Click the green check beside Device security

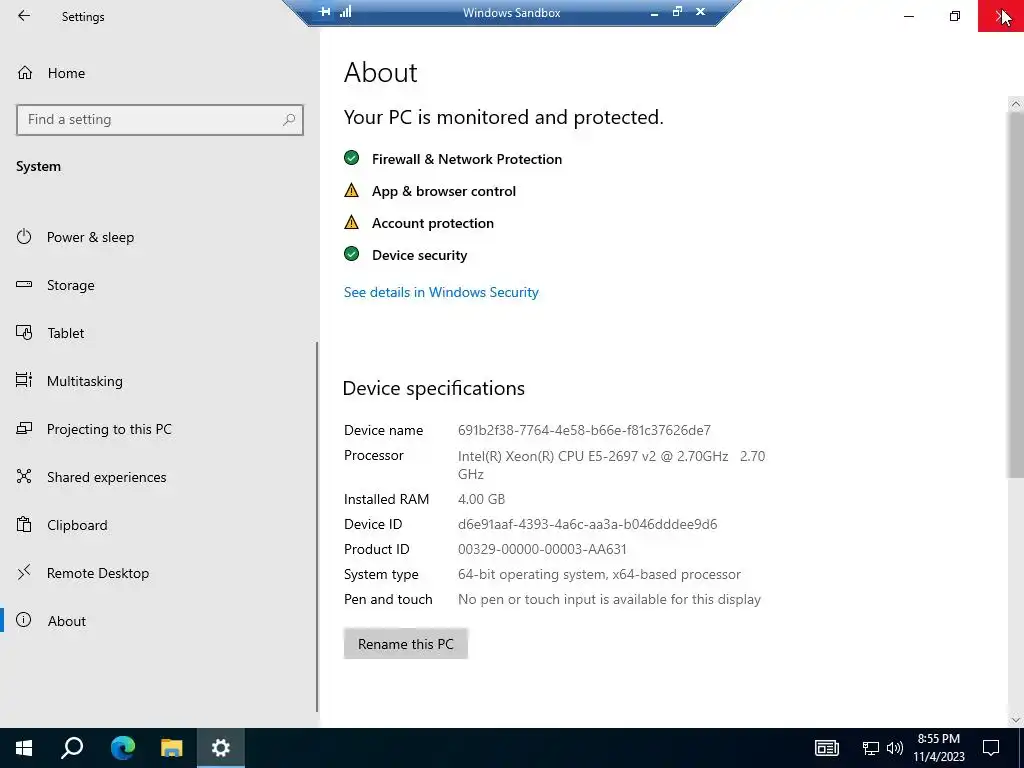(351, 253)
